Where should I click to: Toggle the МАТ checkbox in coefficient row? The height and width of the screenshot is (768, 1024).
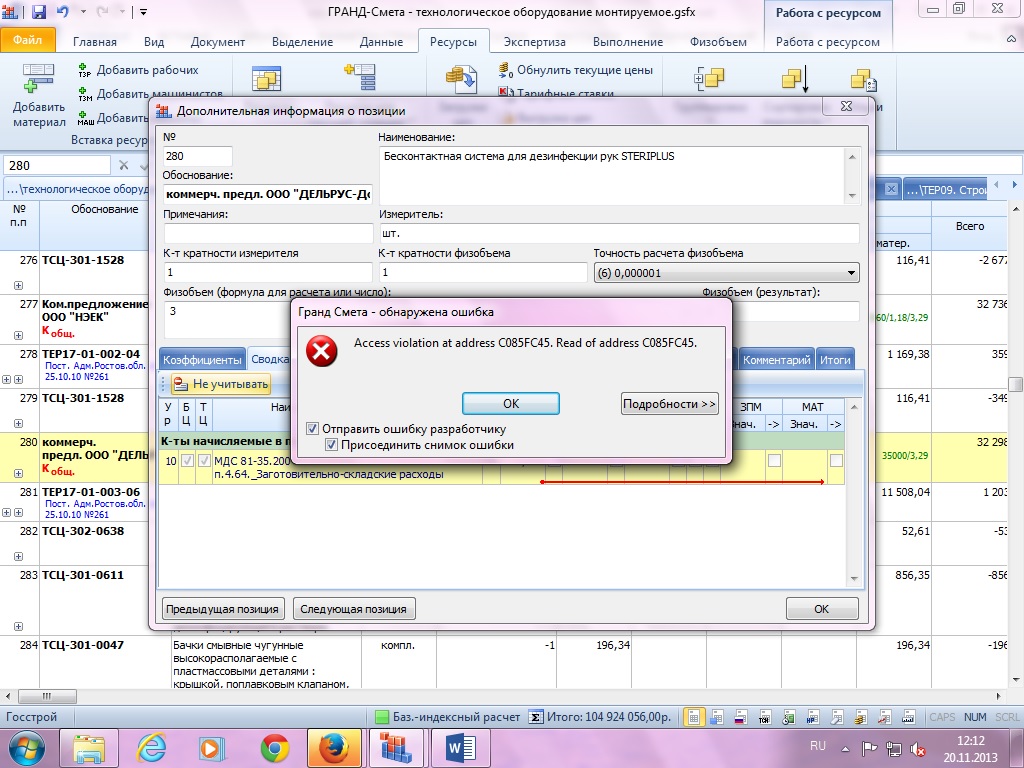[836, 461]
